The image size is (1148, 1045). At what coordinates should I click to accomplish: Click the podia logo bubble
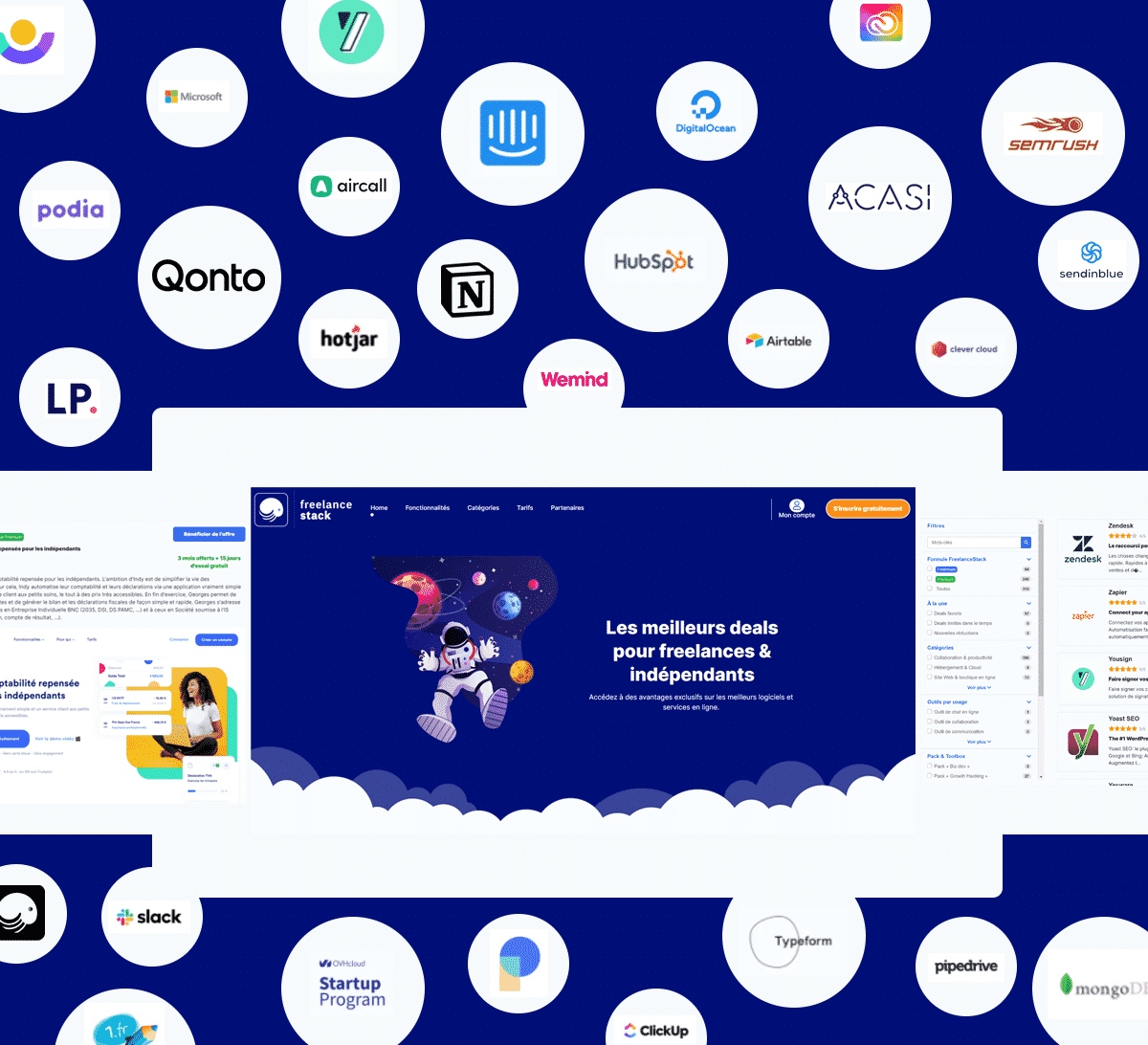(70, 211)
